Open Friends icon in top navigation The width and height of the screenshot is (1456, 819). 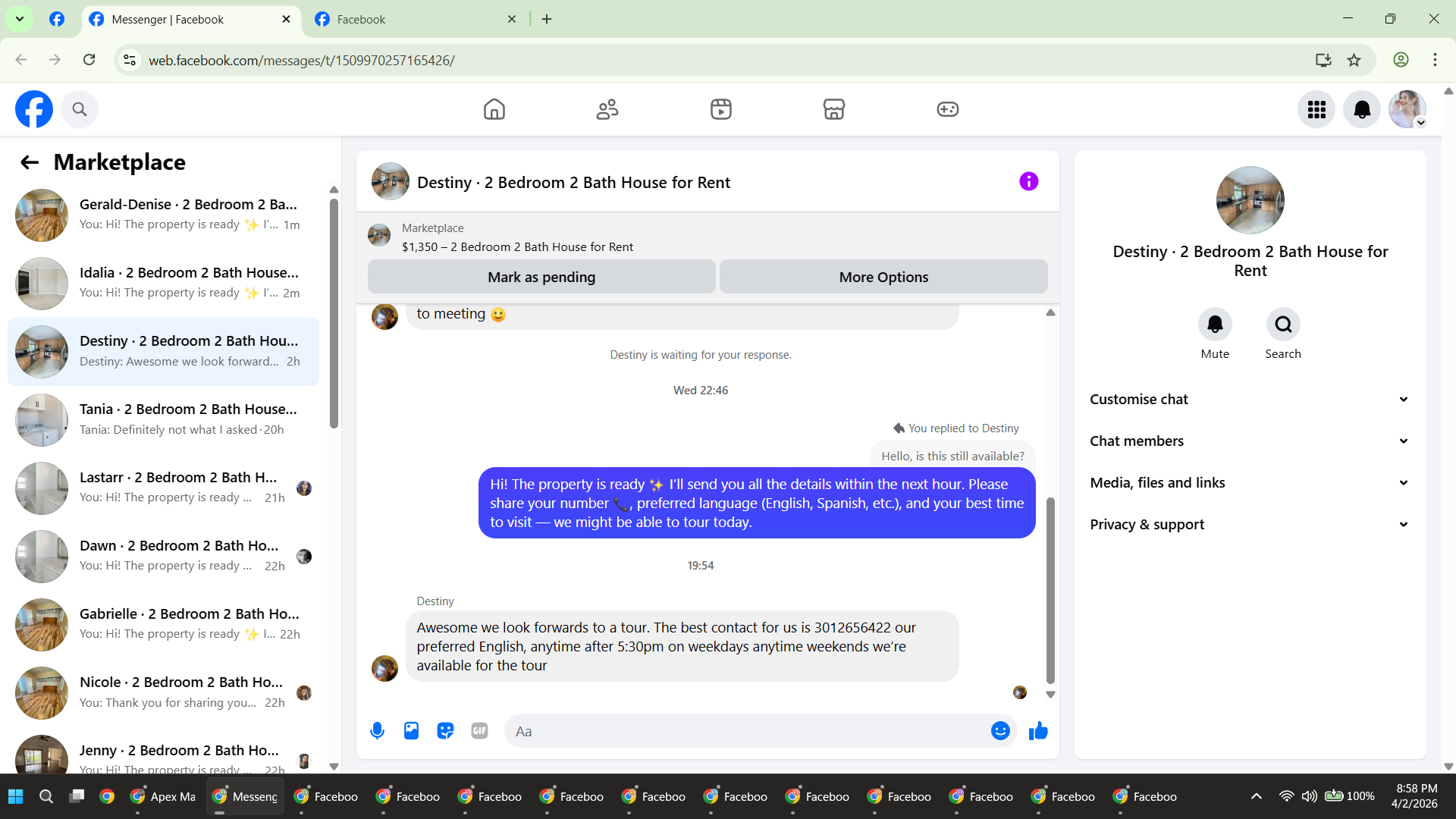tap(607, 109)
